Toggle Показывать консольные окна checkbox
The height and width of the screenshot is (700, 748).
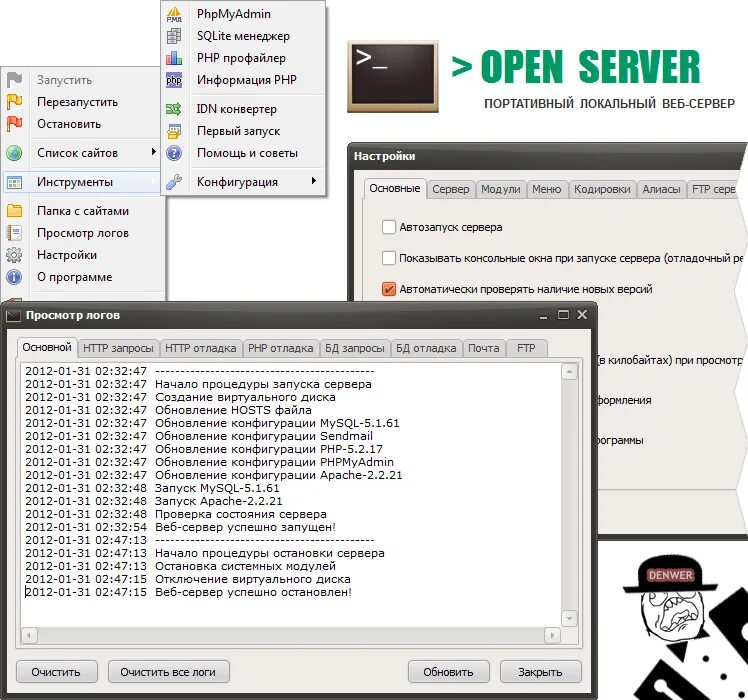point(389,258)
